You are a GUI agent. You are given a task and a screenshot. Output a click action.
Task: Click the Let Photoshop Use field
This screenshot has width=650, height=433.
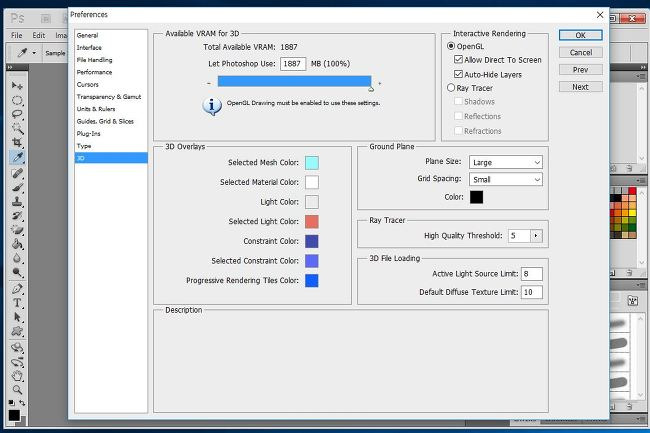pyautogui.click(x=293, y=64)
